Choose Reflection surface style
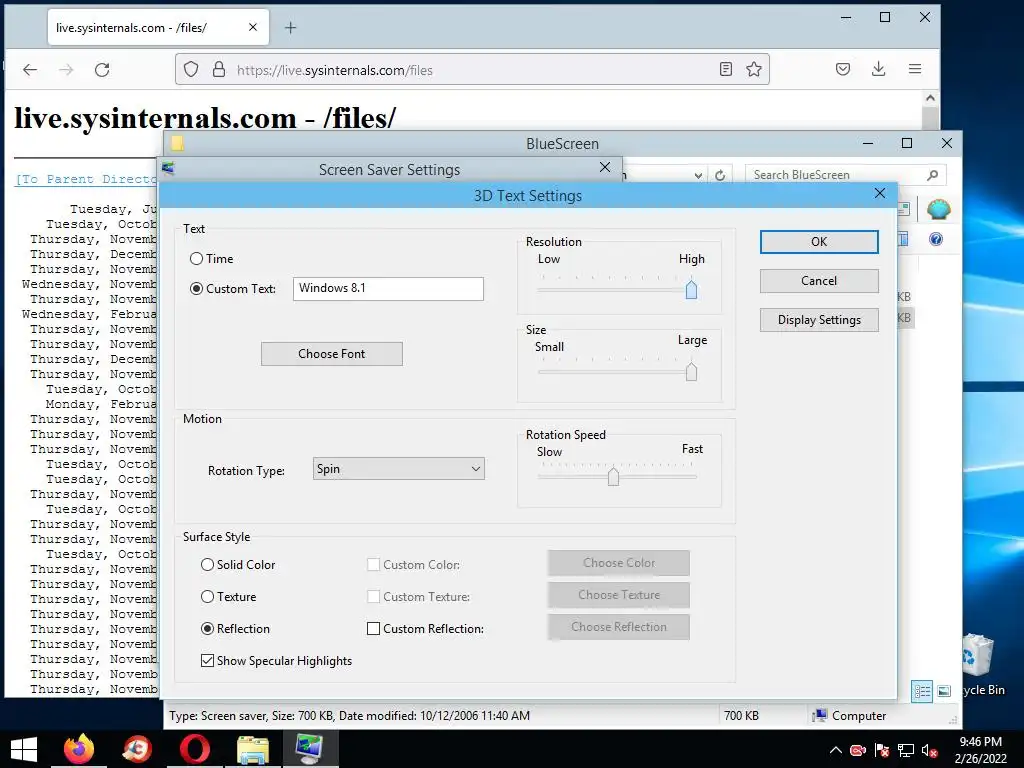 point(207,628)
